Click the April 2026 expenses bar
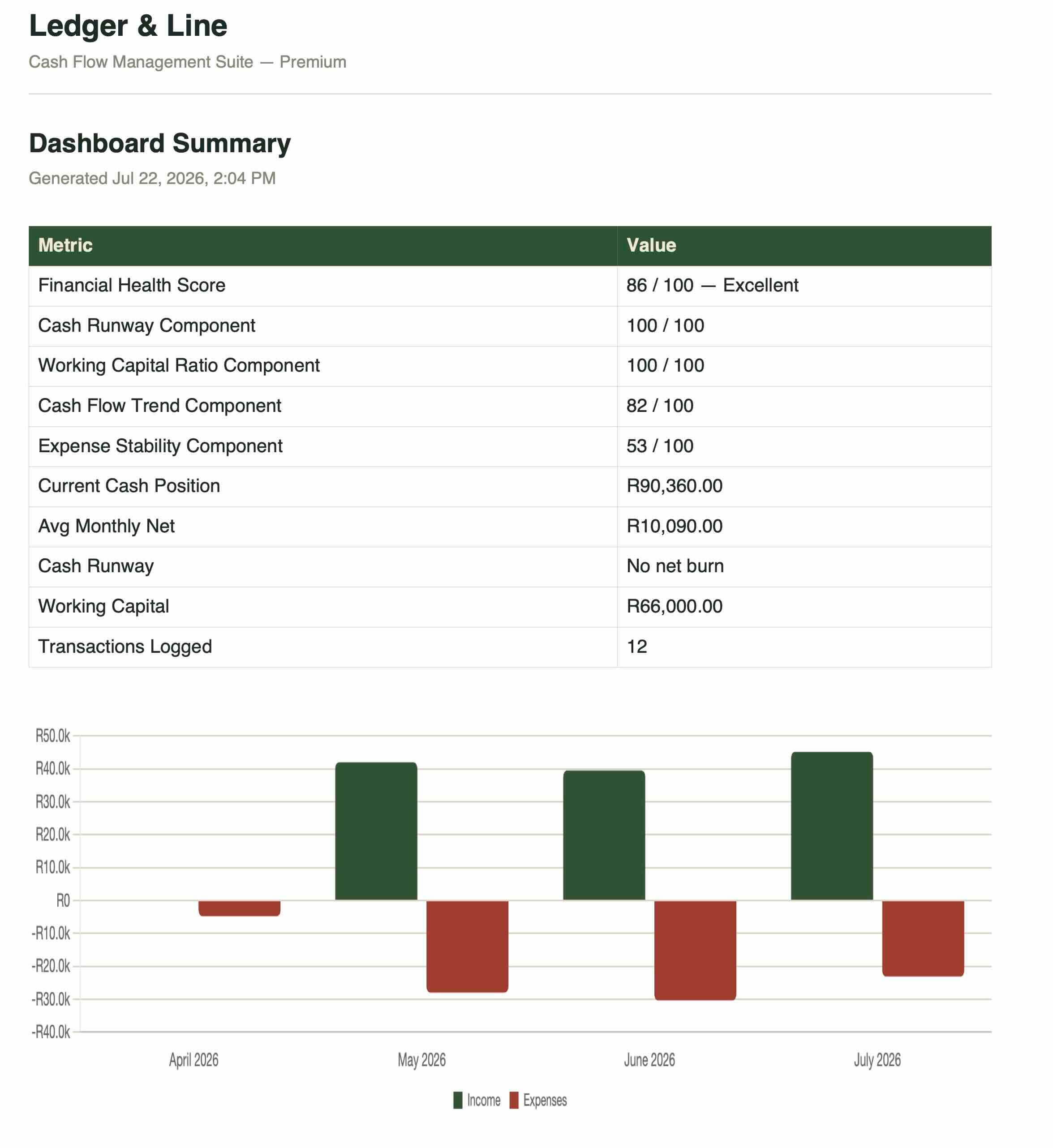The image size is (1053, 1148). pyautogui.click(x=239, y=908)
